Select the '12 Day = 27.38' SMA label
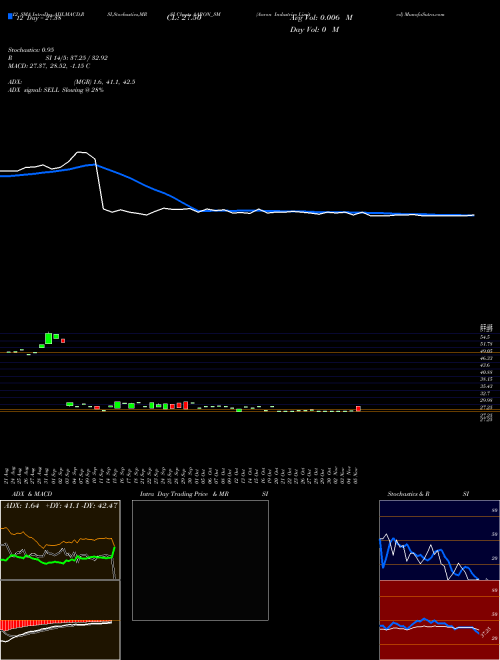500x660 pixels. pyautogui.click(x=38, y=18)
